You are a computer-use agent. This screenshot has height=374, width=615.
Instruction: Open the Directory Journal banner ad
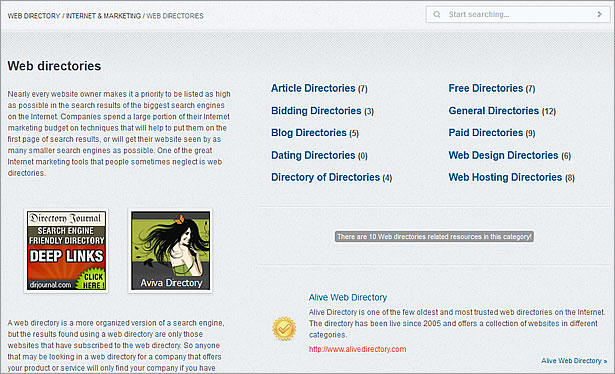coord(66,251)
